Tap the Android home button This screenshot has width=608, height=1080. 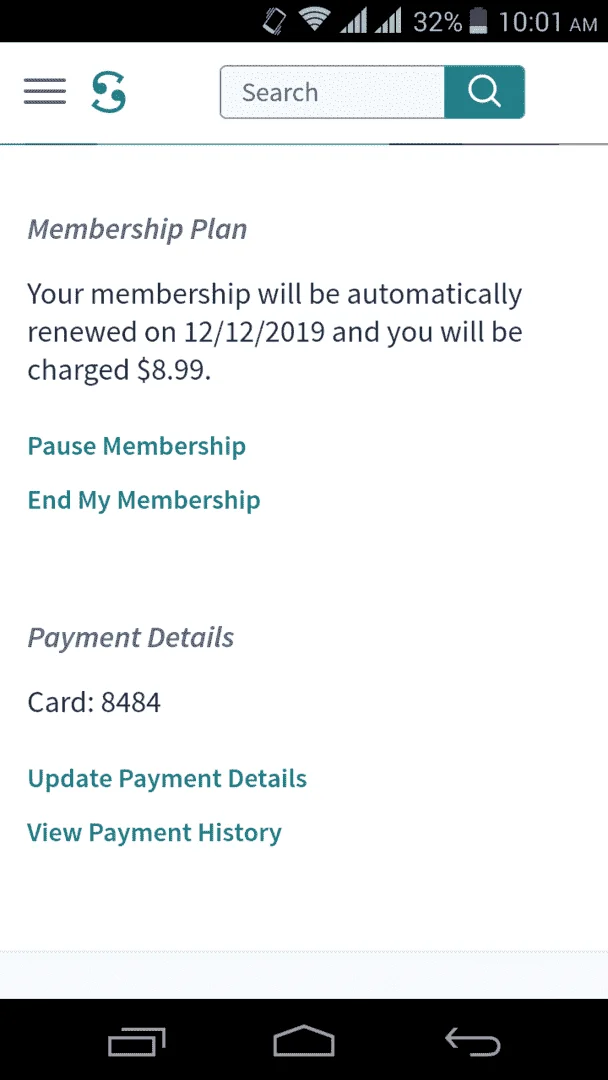click(x=304, y=1041)
